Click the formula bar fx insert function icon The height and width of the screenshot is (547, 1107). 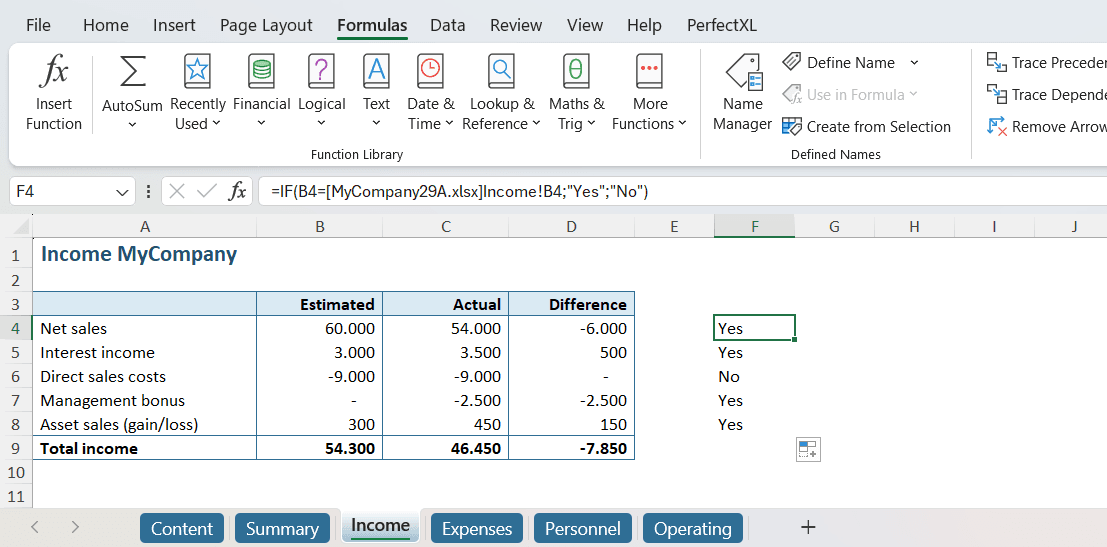pos(238,191)
